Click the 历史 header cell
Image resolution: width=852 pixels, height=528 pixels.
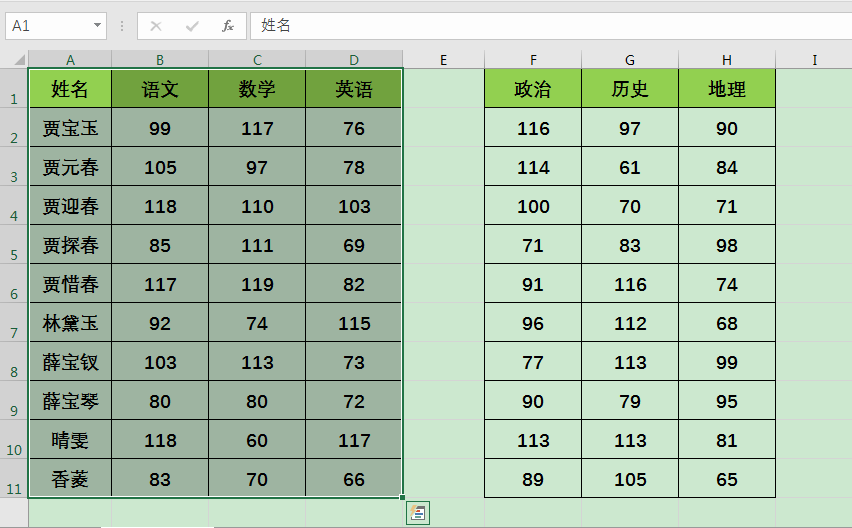[x=630, y=89]
